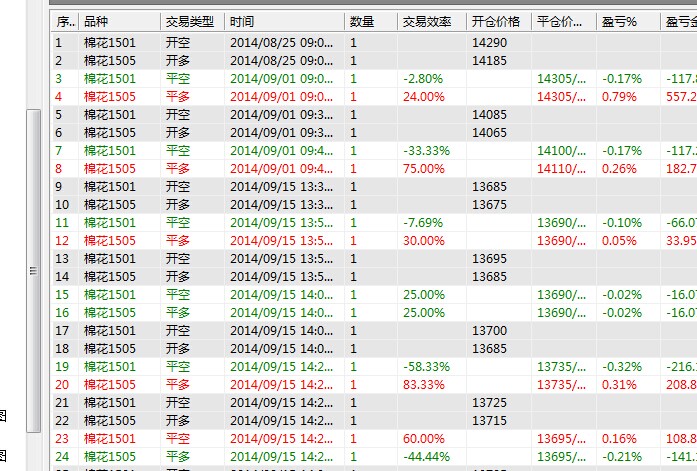Click open price 14185 in row 2
The image size is (697, 471).
click(489, 60)
